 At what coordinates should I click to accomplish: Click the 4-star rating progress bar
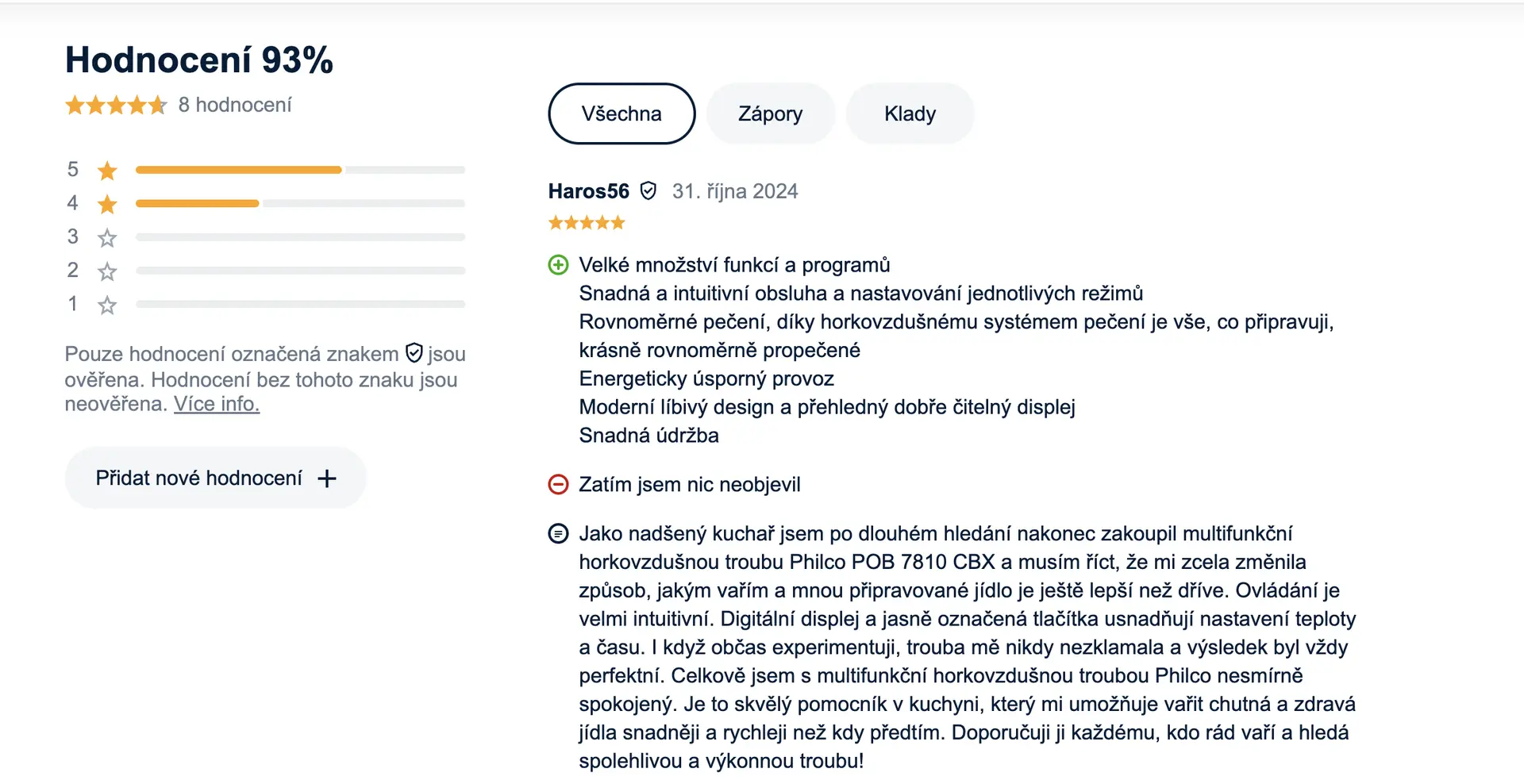(x=300, y=204)
